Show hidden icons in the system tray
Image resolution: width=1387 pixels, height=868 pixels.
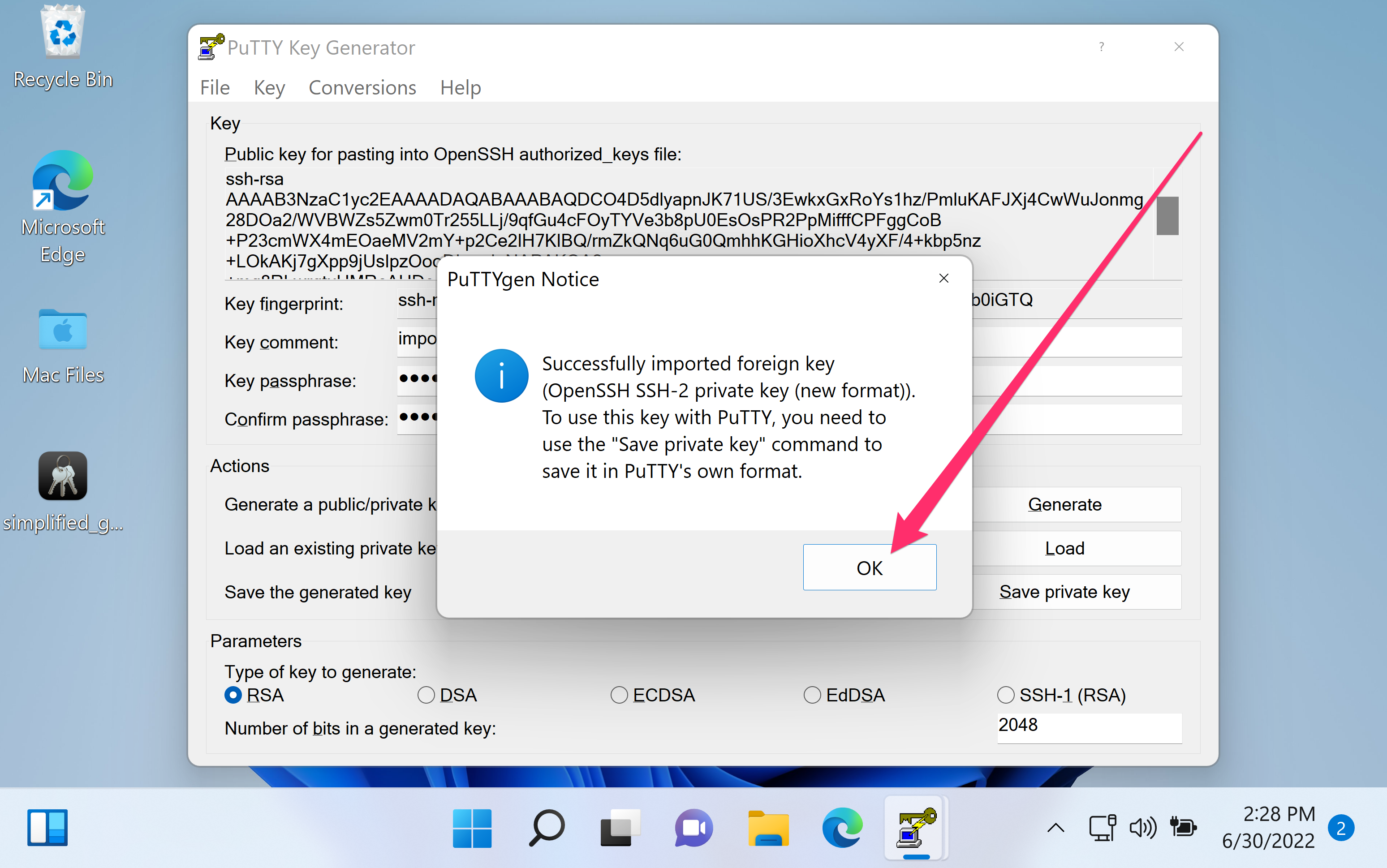pyautogui.click(x=1055, y=828)
